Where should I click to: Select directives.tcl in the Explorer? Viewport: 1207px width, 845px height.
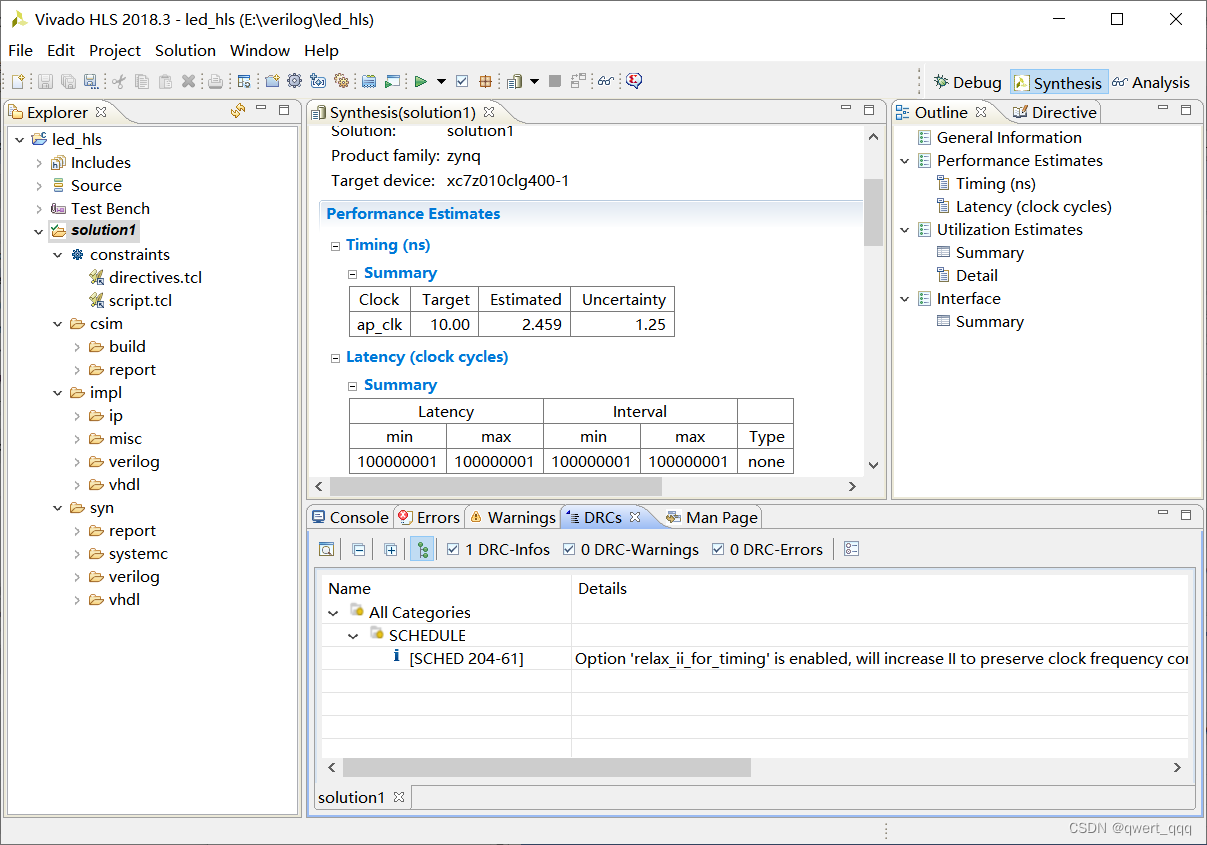pyautogui.click(x=155, y=278)
